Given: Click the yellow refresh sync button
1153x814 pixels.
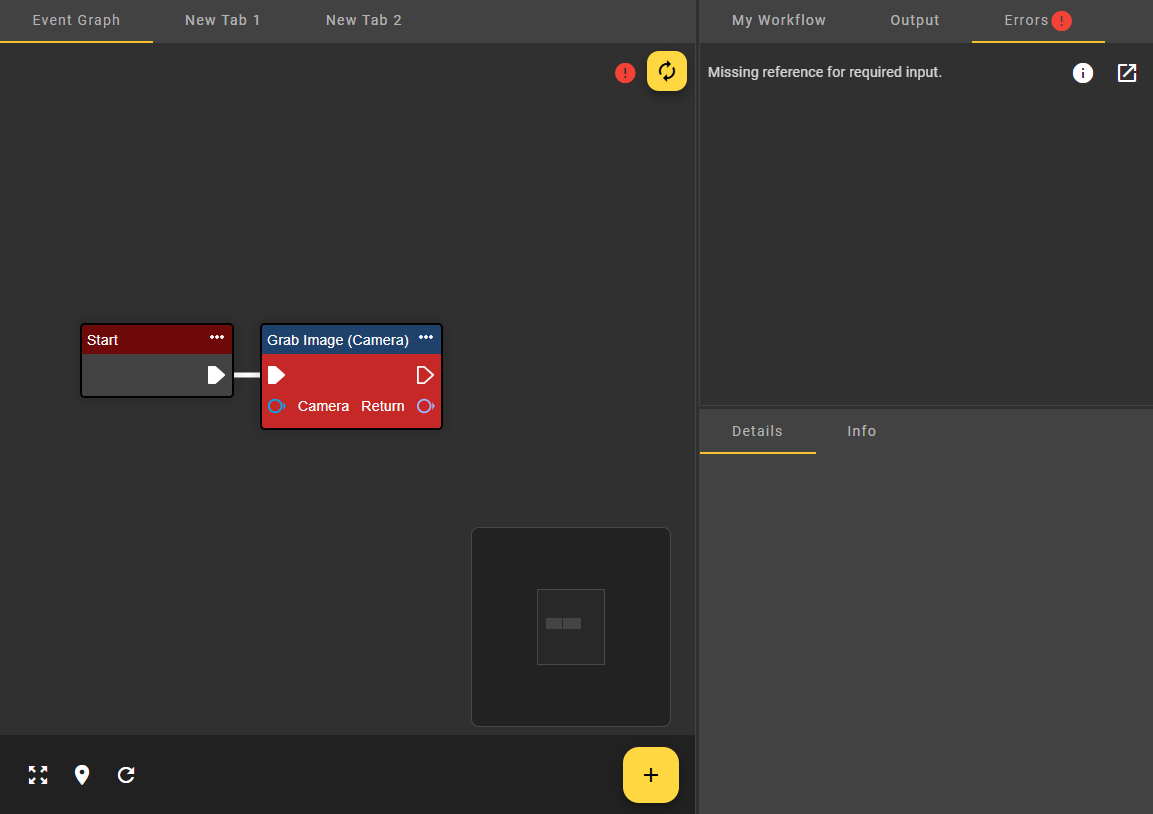Looking at the screenshot, I should point(667,71).
